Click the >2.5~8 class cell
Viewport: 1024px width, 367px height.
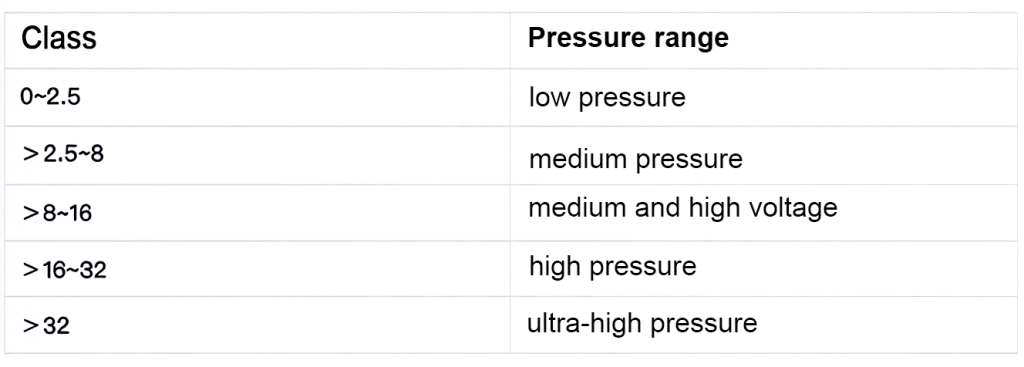[x=257, y=155]
